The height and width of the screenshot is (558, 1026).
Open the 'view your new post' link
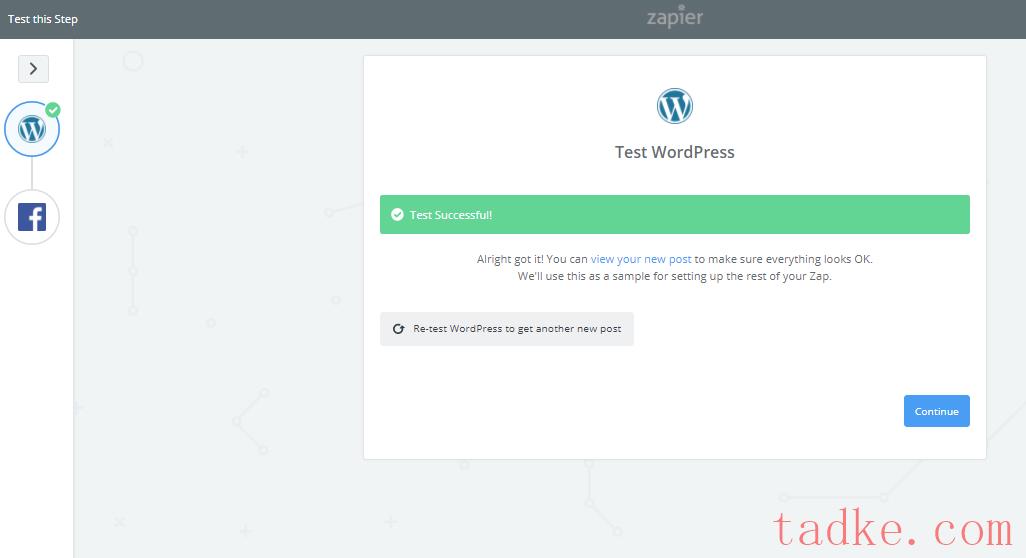(x=641, y=259)
